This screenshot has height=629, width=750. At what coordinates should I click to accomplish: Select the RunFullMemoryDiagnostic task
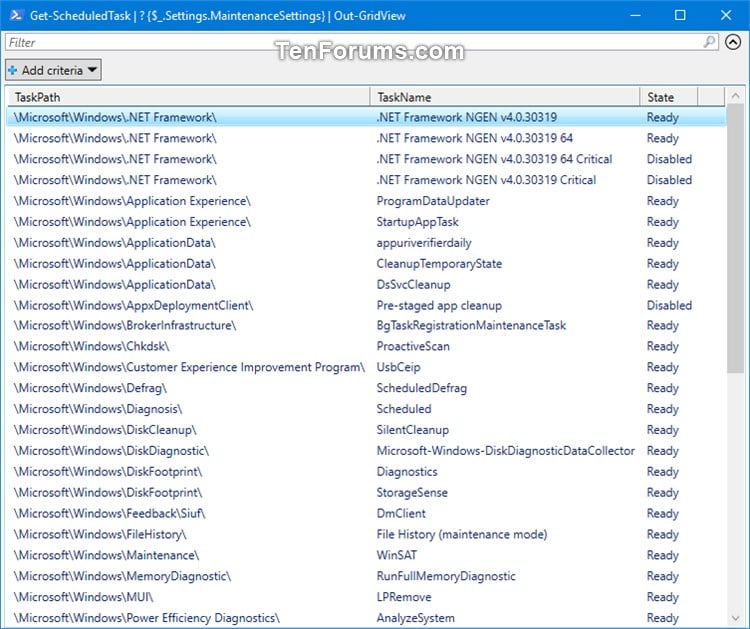366,576
